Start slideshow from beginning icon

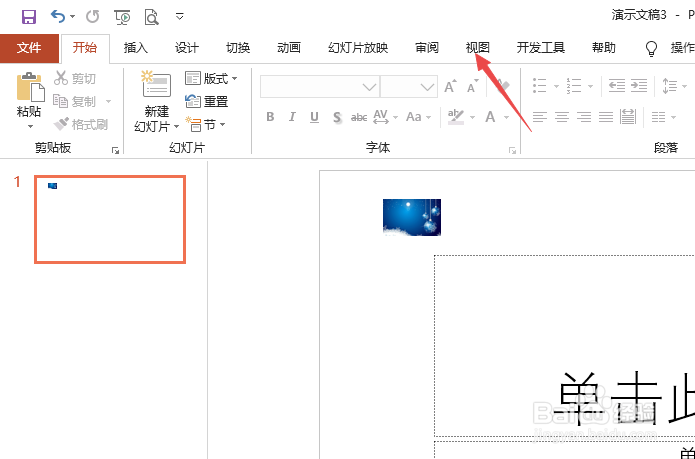(122, 17)
